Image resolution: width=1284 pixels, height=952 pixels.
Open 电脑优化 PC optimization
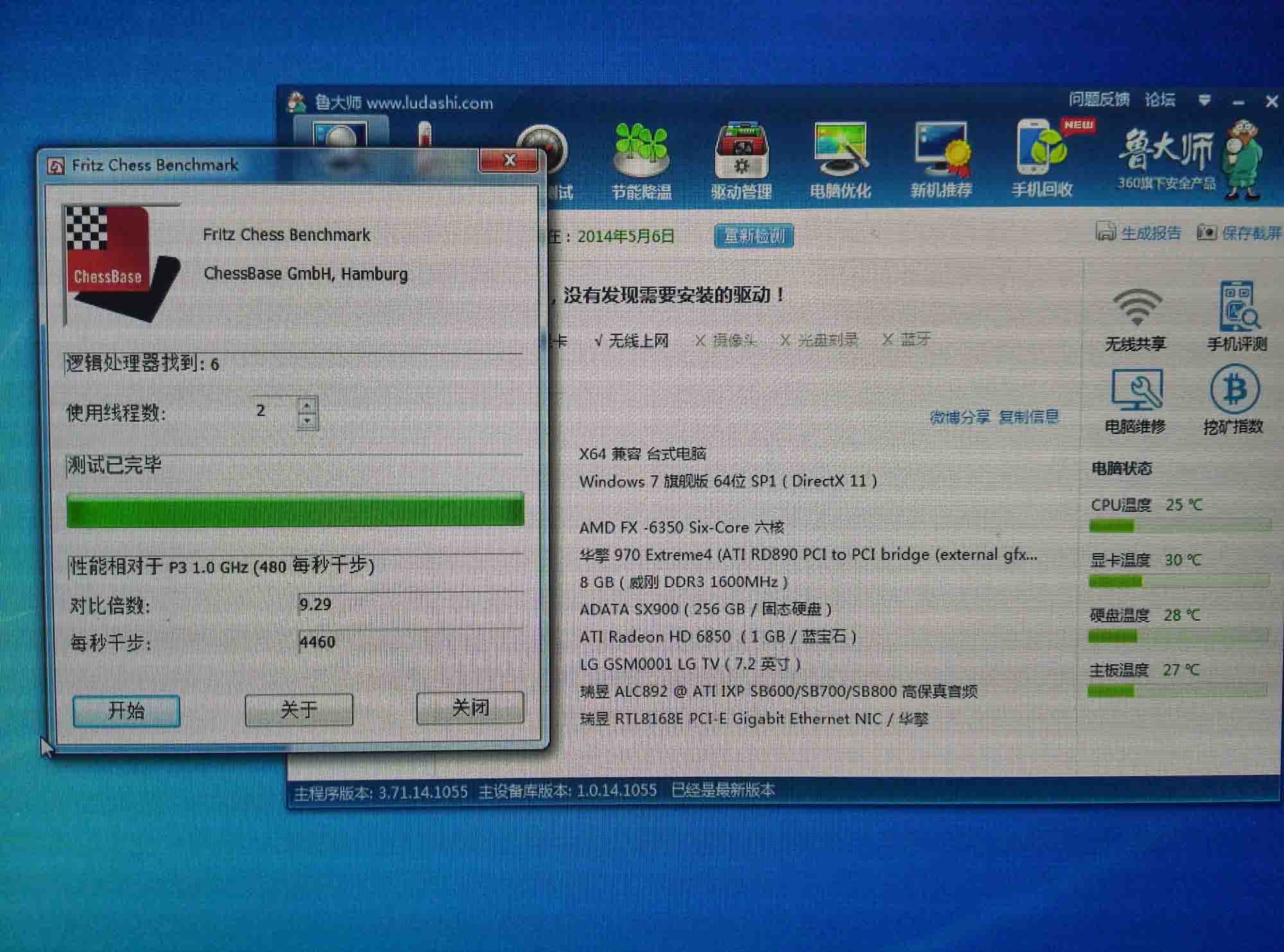(x=840, y=160)
